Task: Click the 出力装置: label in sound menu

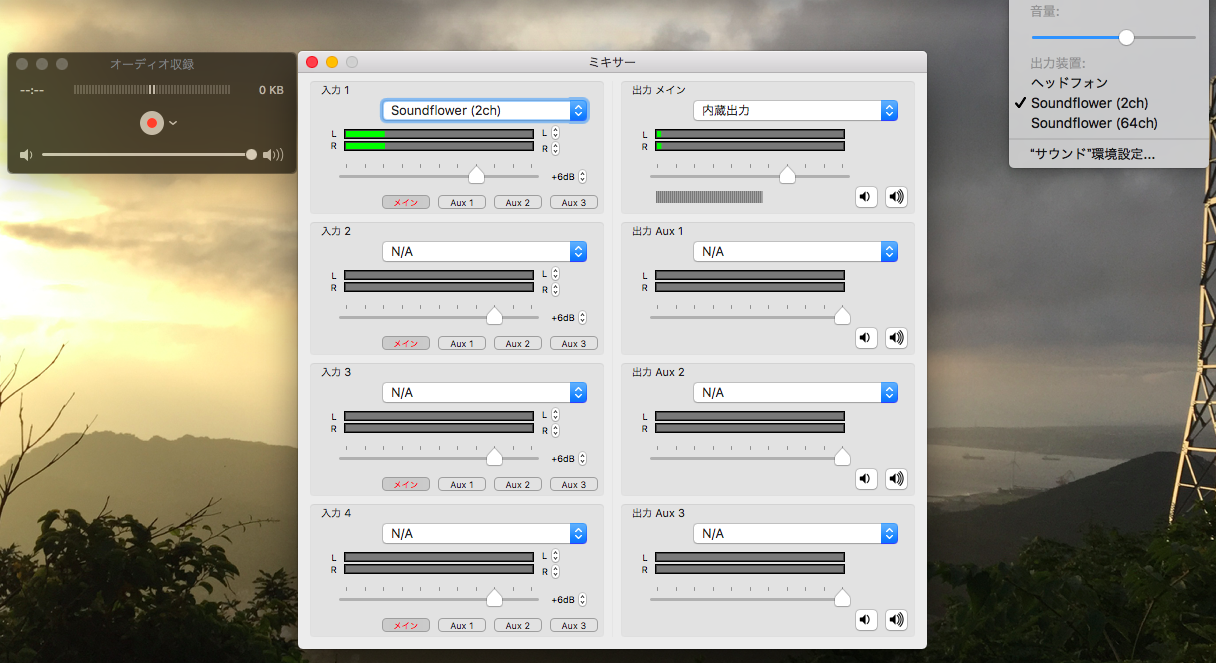Action: (x=1058, y=63)
